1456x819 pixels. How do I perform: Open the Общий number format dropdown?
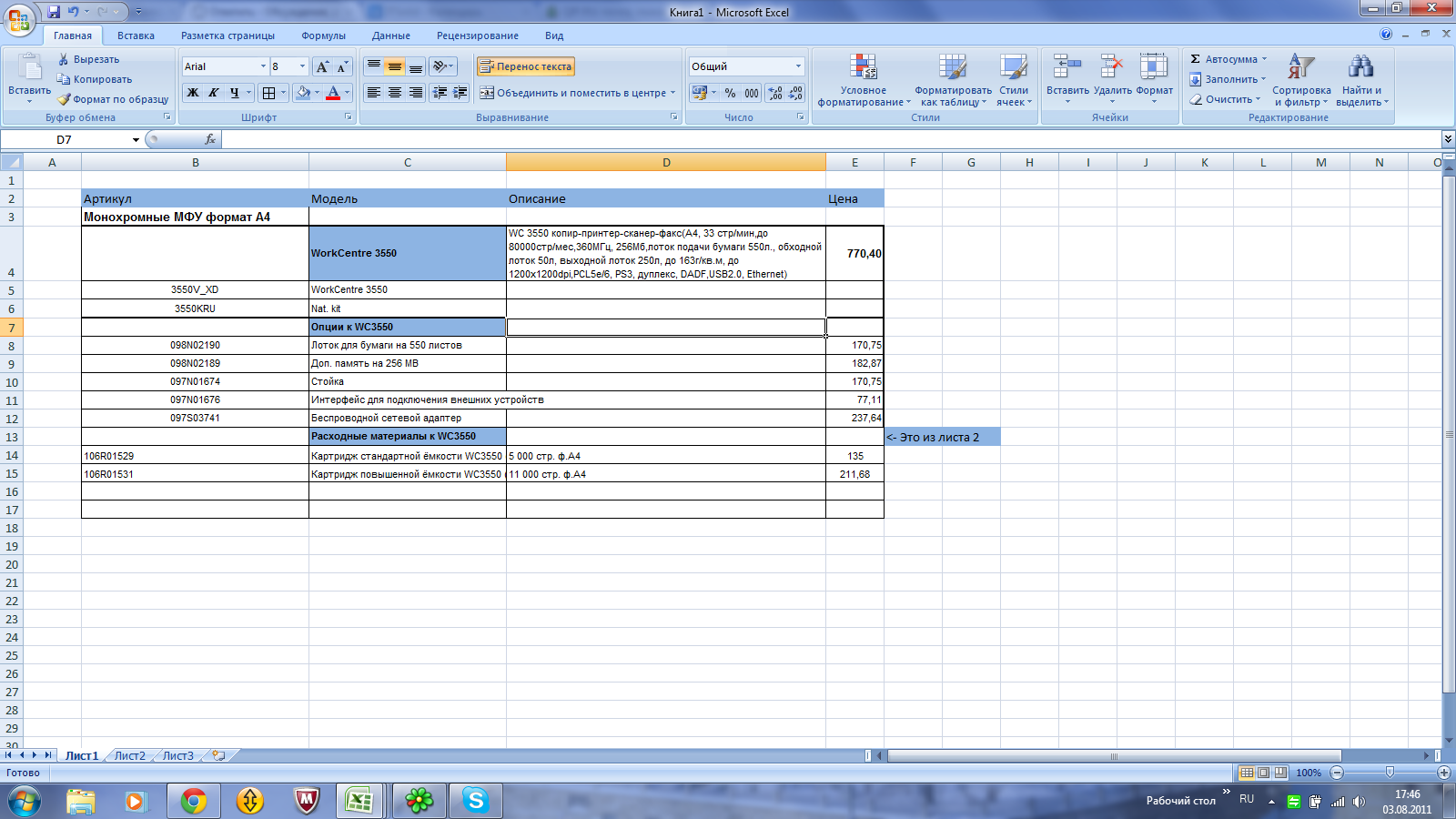[x=798, y=66]
